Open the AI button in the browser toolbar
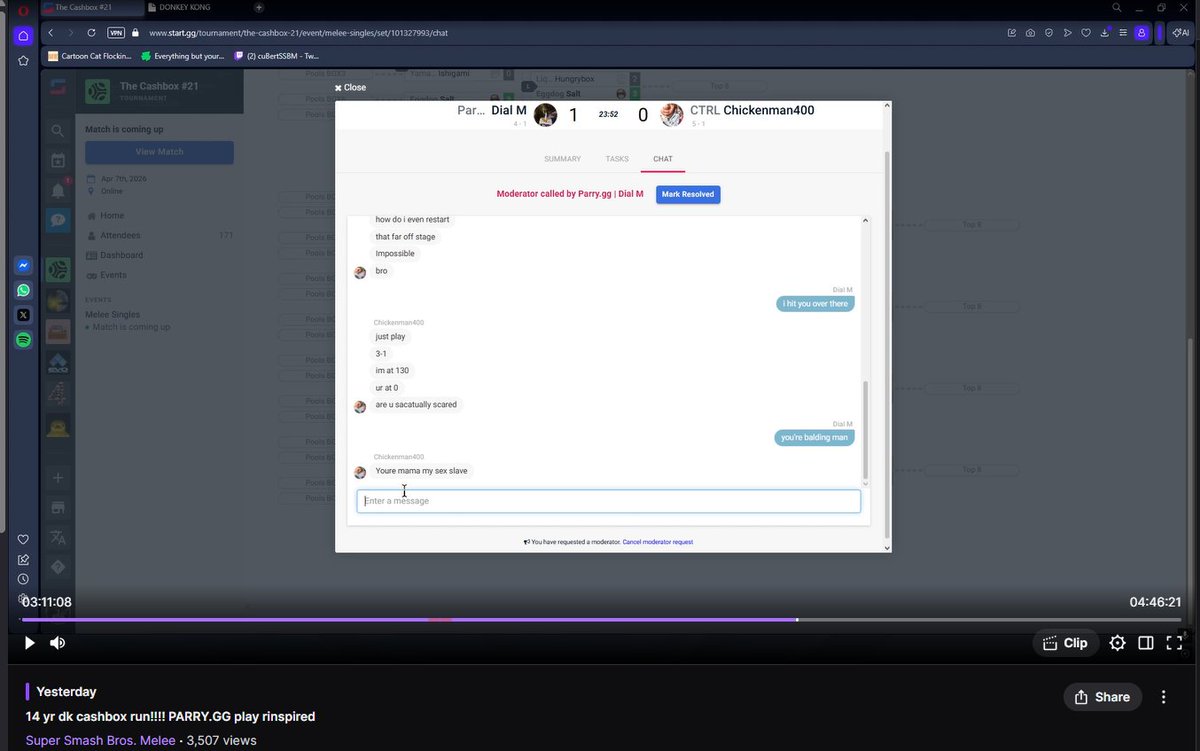Image resolution: width=1200 pixels, height=751 pixels. [x=1179, y=33]
